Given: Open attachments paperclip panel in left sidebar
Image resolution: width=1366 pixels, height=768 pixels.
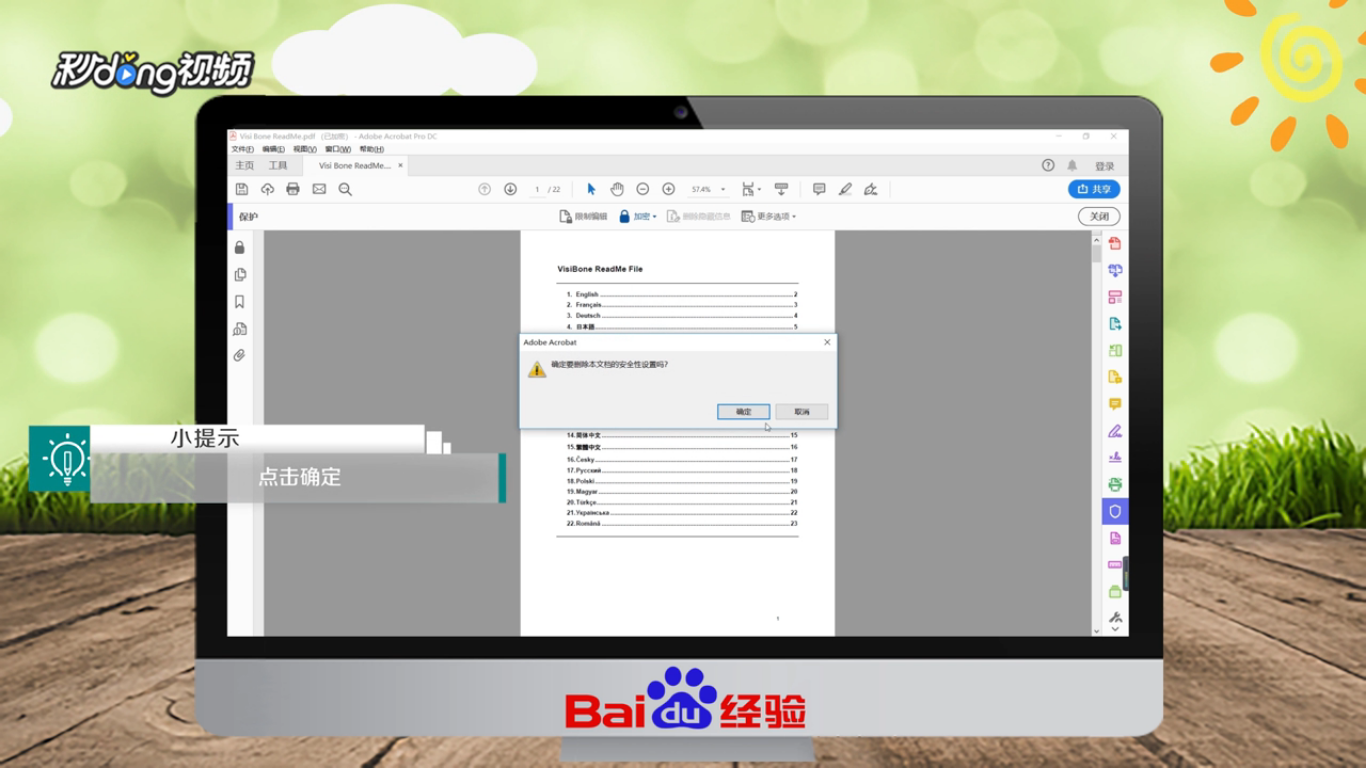Looking at the screenshot, I should coord(240,355).
